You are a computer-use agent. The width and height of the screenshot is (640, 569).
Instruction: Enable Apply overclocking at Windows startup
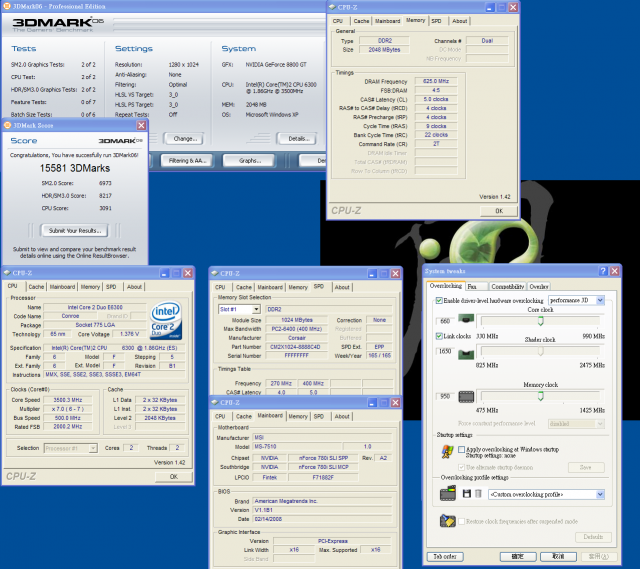point(462,449)
